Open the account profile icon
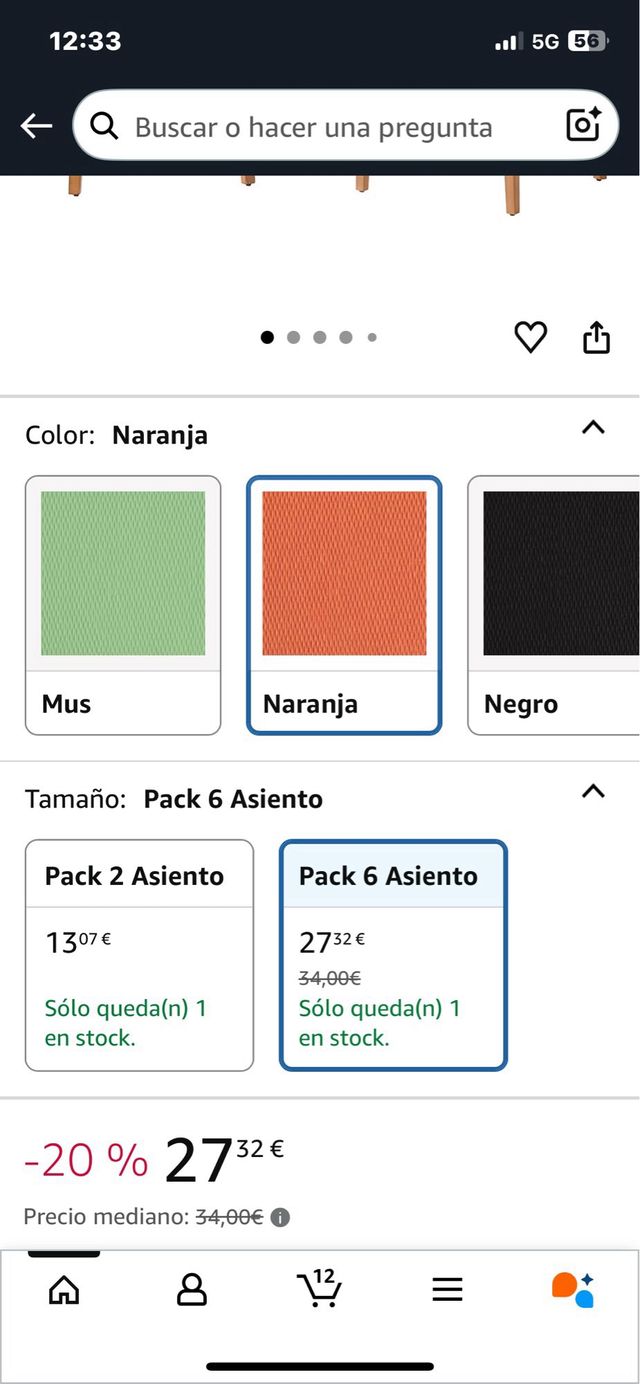Viewport: 640px width, 1384px height. click(x=191, y=1290)
